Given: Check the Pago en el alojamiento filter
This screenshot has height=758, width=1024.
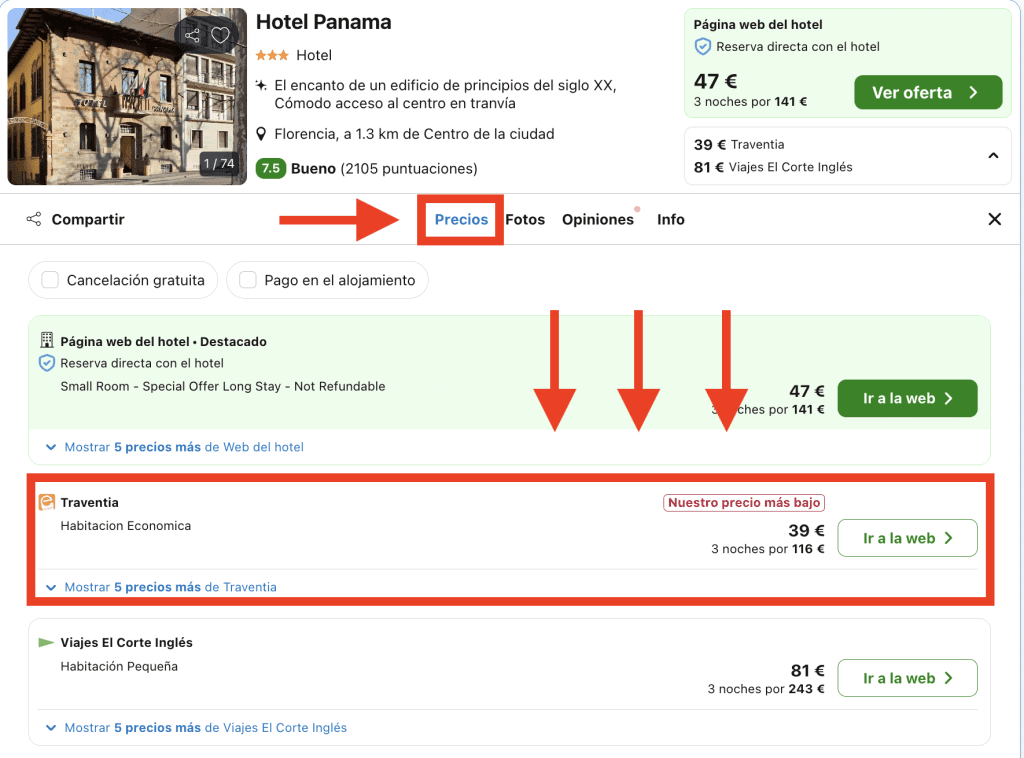Looking at the screenshot, I should (x=248, y=280).
